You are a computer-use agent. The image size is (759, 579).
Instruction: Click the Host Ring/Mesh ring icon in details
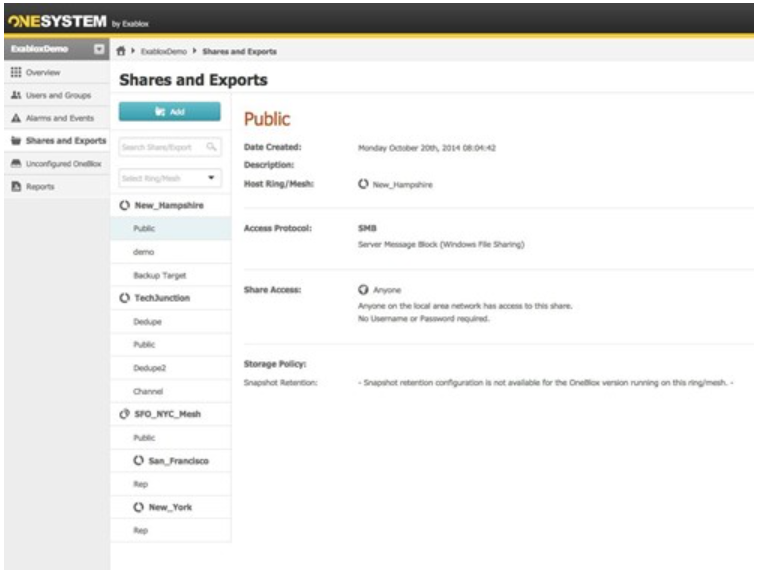coord(363,184)
